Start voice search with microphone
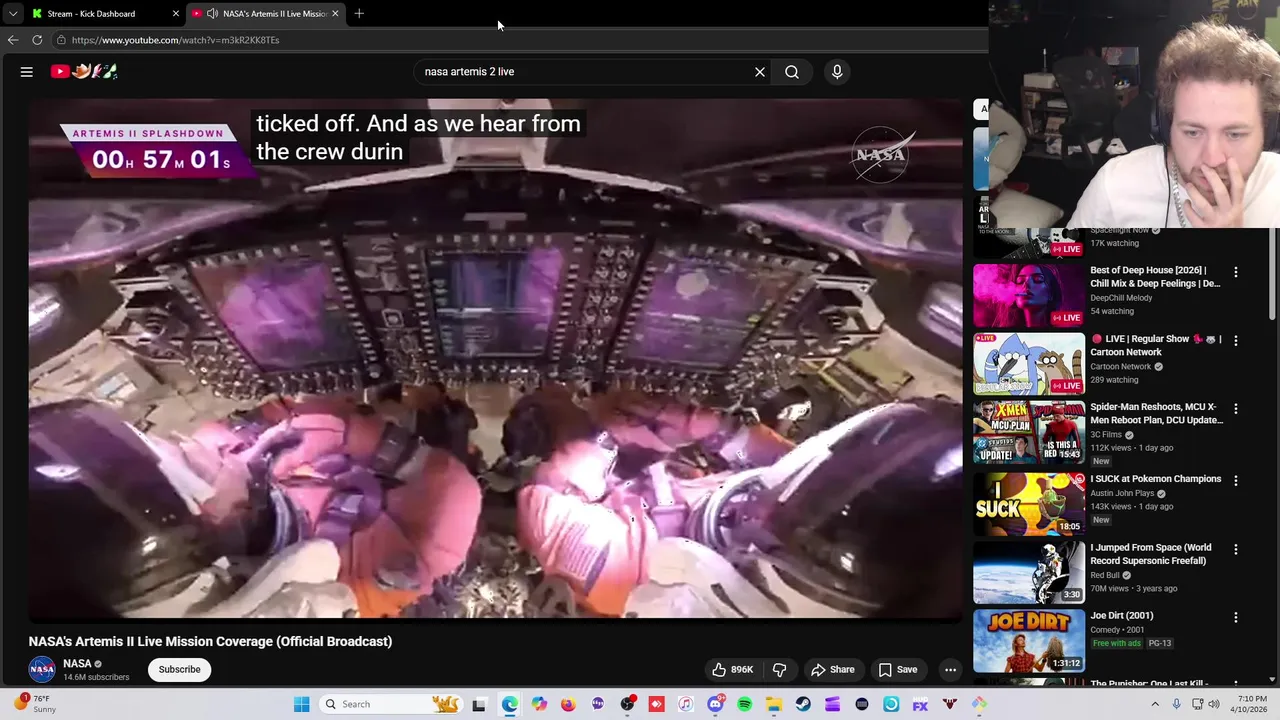 click(837, 72)
